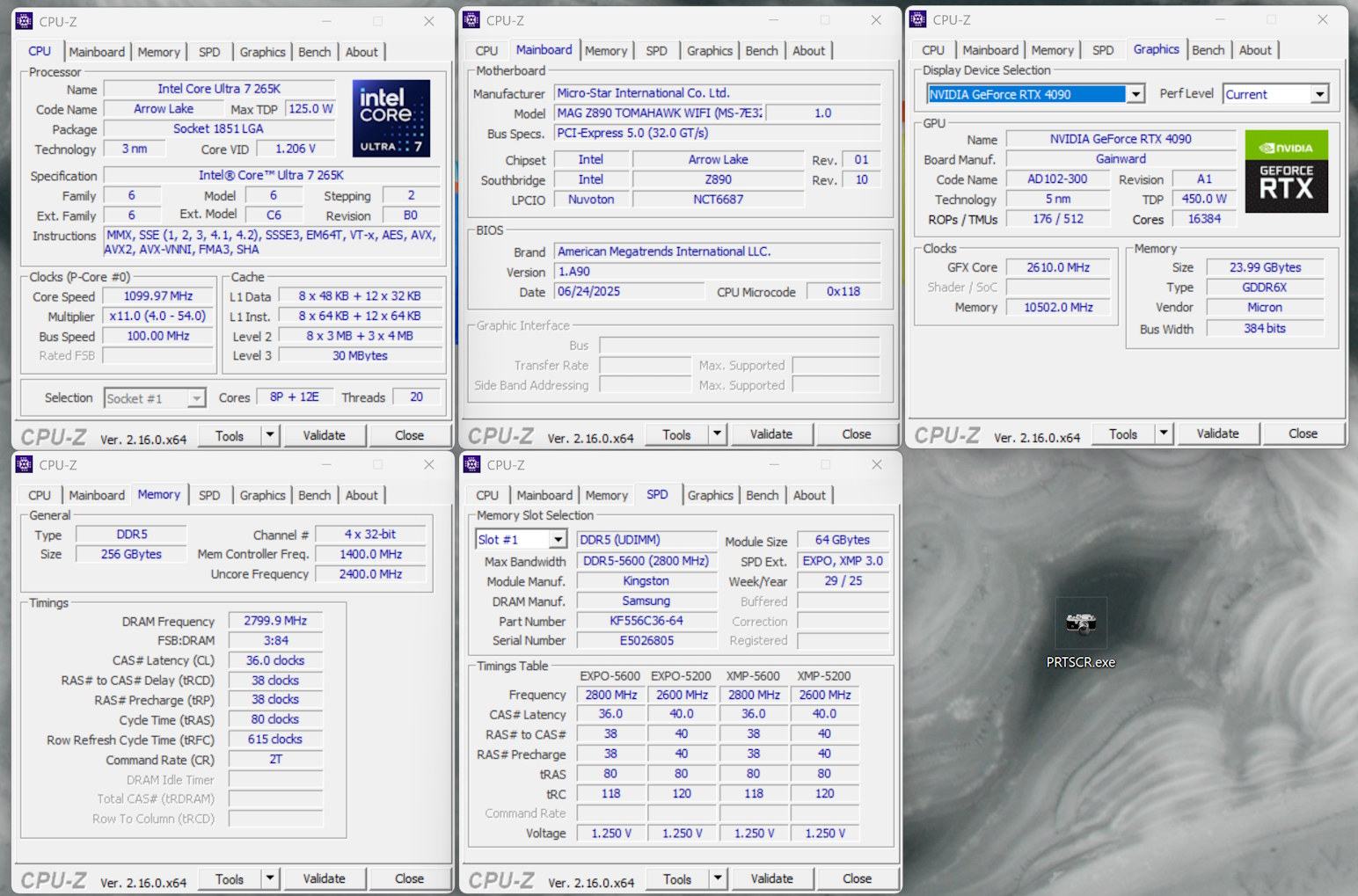This screenshot has width=1358, height=896.
Task: Click the CPU-Z title bar icon in the Mainboard window
Action: (471, 20)
